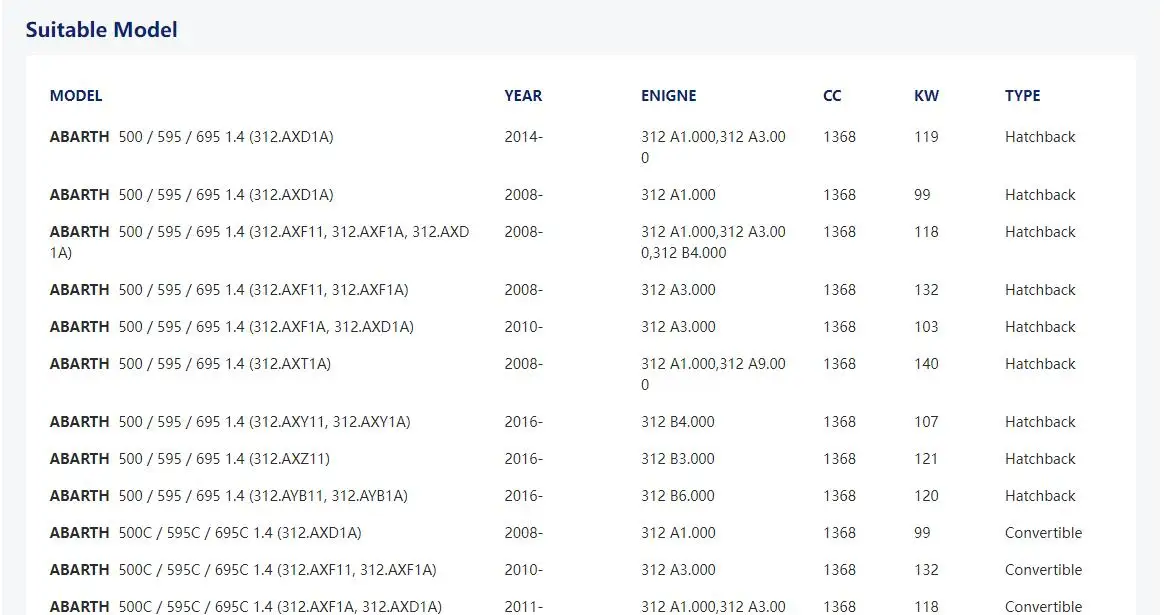1164x615 pixels.
Task: Select the model cell containing "(312.AXT1A)"
Action: pyautogui.click(x=191, y=364)
